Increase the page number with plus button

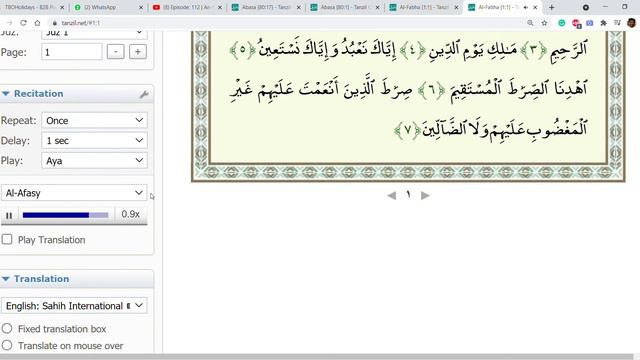138,52
